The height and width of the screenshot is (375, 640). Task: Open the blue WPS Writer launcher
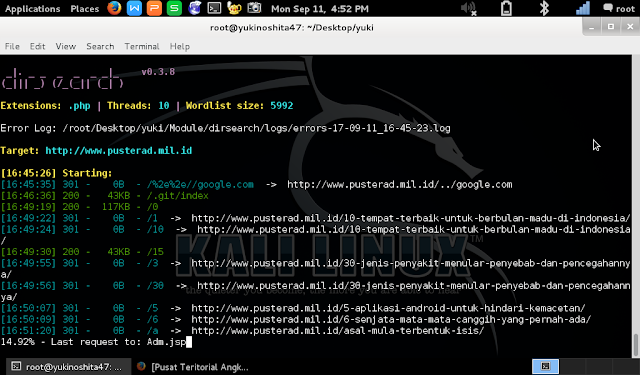pyautogui.click(x=134, y=8)
